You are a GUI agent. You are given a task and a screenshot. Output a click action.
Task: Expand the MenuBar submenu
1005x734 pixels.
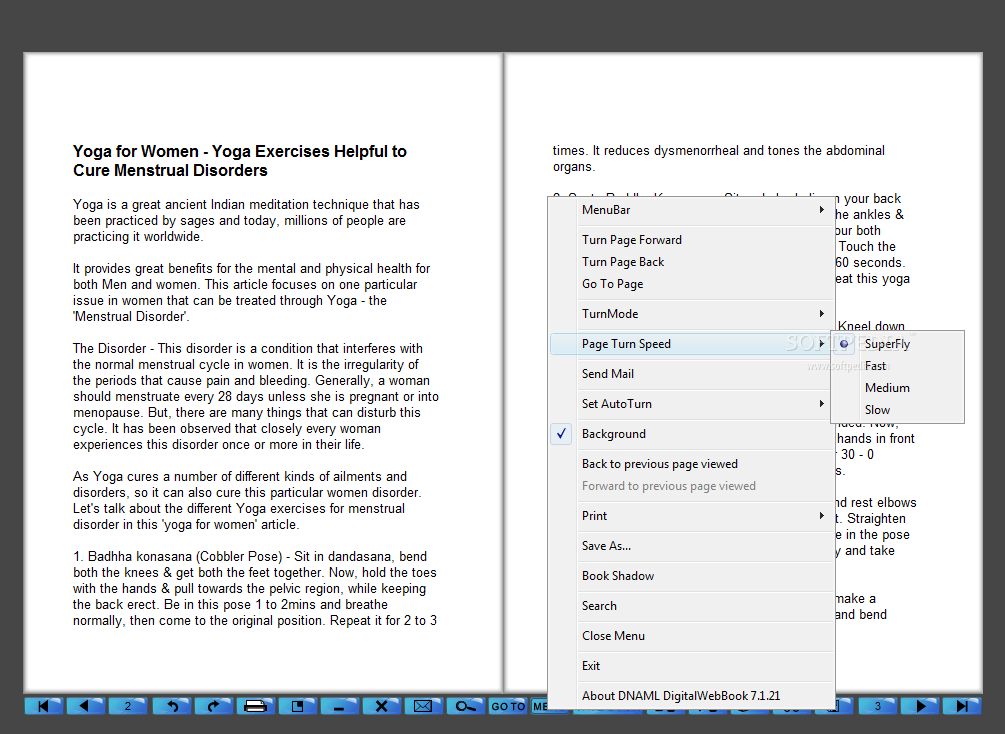[x=692, y=210]
